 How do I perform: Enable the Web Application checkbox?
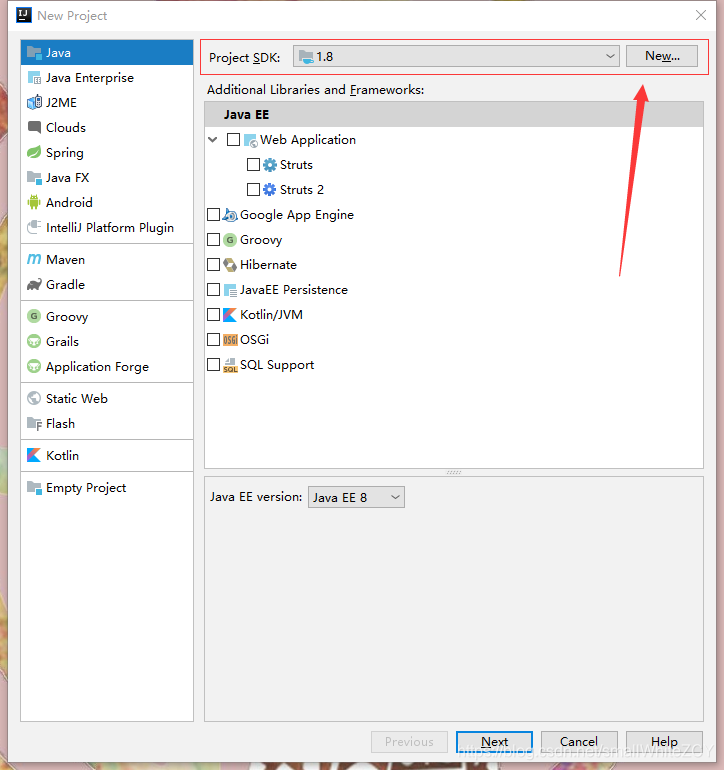[233, 140]
